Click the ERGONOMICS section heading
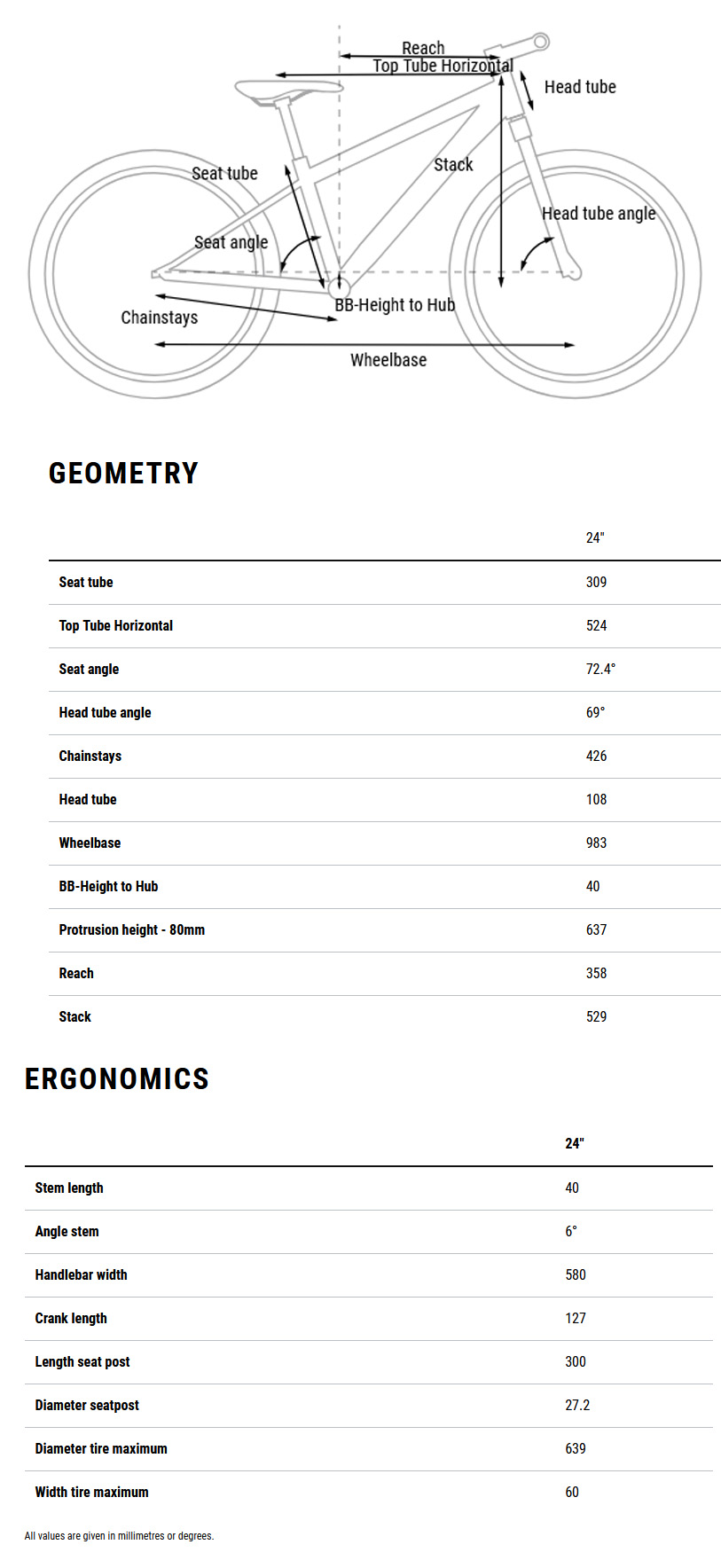Viewport: 721px width, 1568px height. 117,1078
